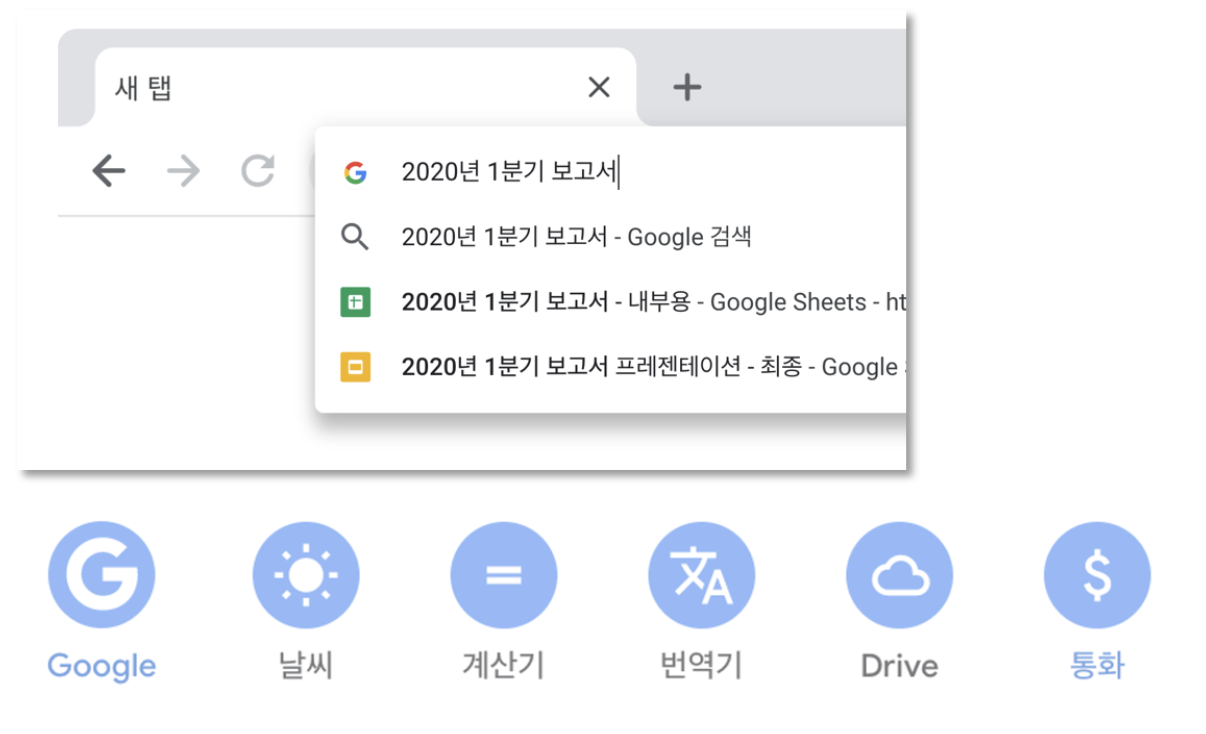The image size is (1206, 734).
Task: Select the large Google G circle icon
Action: tap(101, 575)
